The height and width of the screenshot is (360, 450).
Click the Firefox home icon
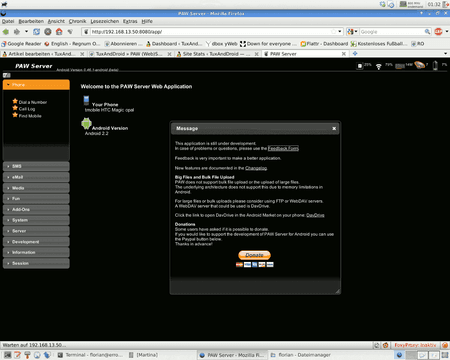(59, 32)
